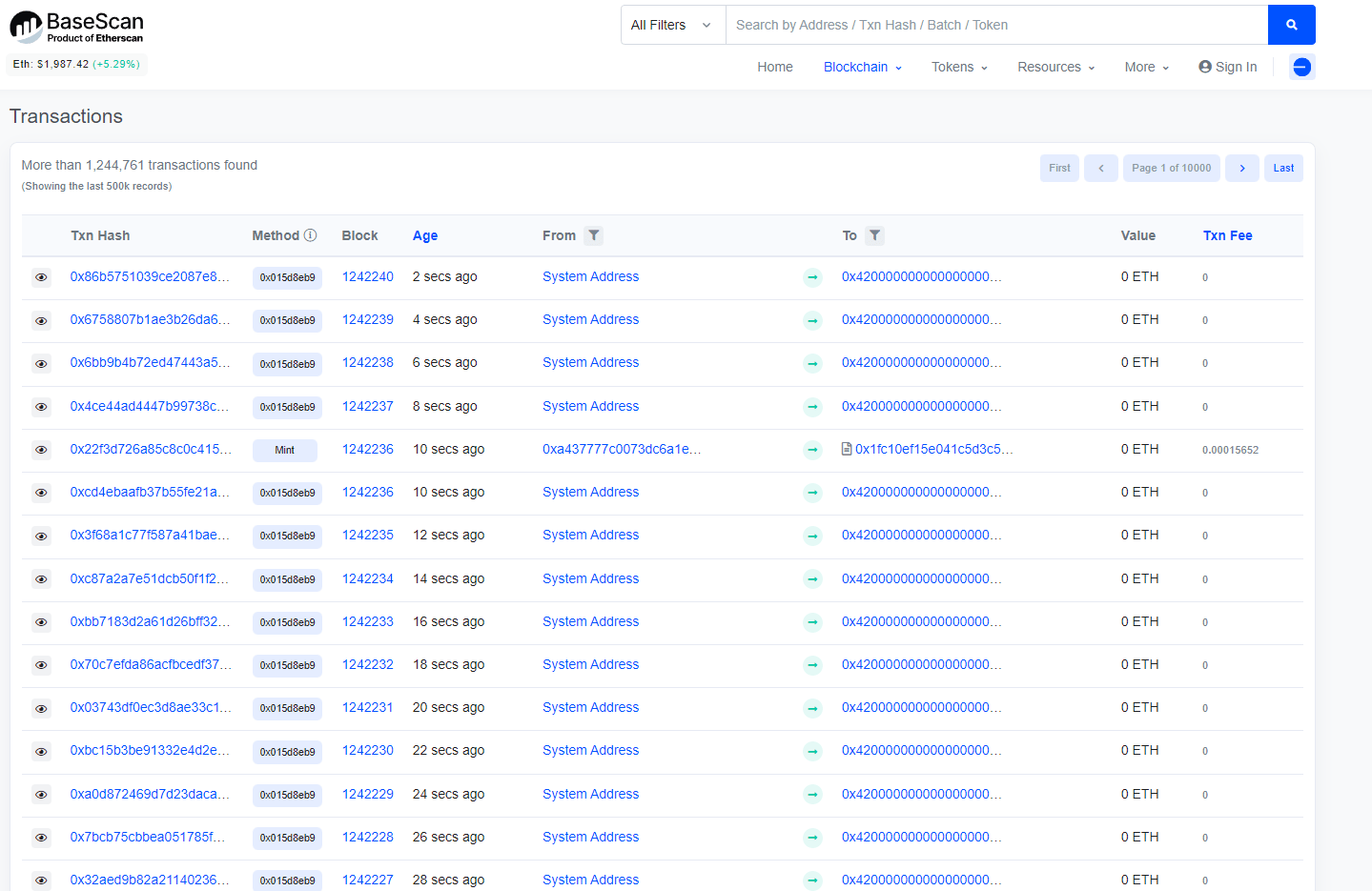1372x891 pixels.
Task: Open recipient 0x4200 address in row 0x70c7efda86acfbcedf37
Action: tap(921, 664)
